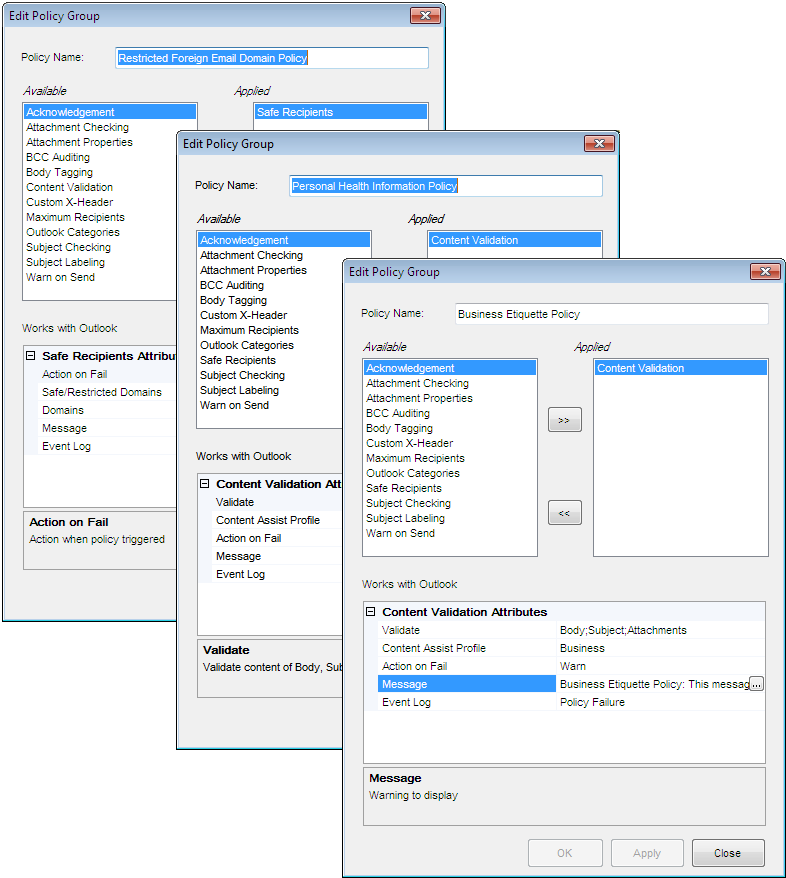This screenshot has height=878, width=786.
Task: Click Event Log row in Personal Health window
Action: (x=277, y=574)
